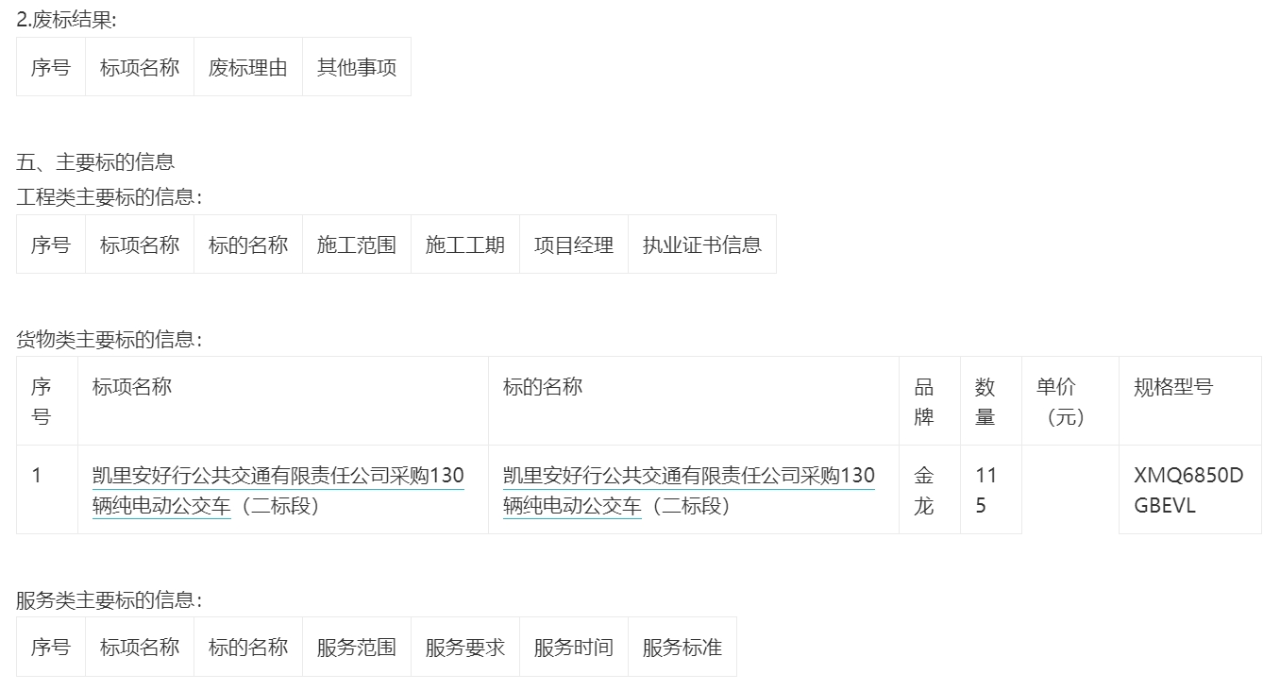Click 标项名称 header in the 废标结果 table
Image resolution: width=1280 pixels, height=685 pixels.
point(140,67)
